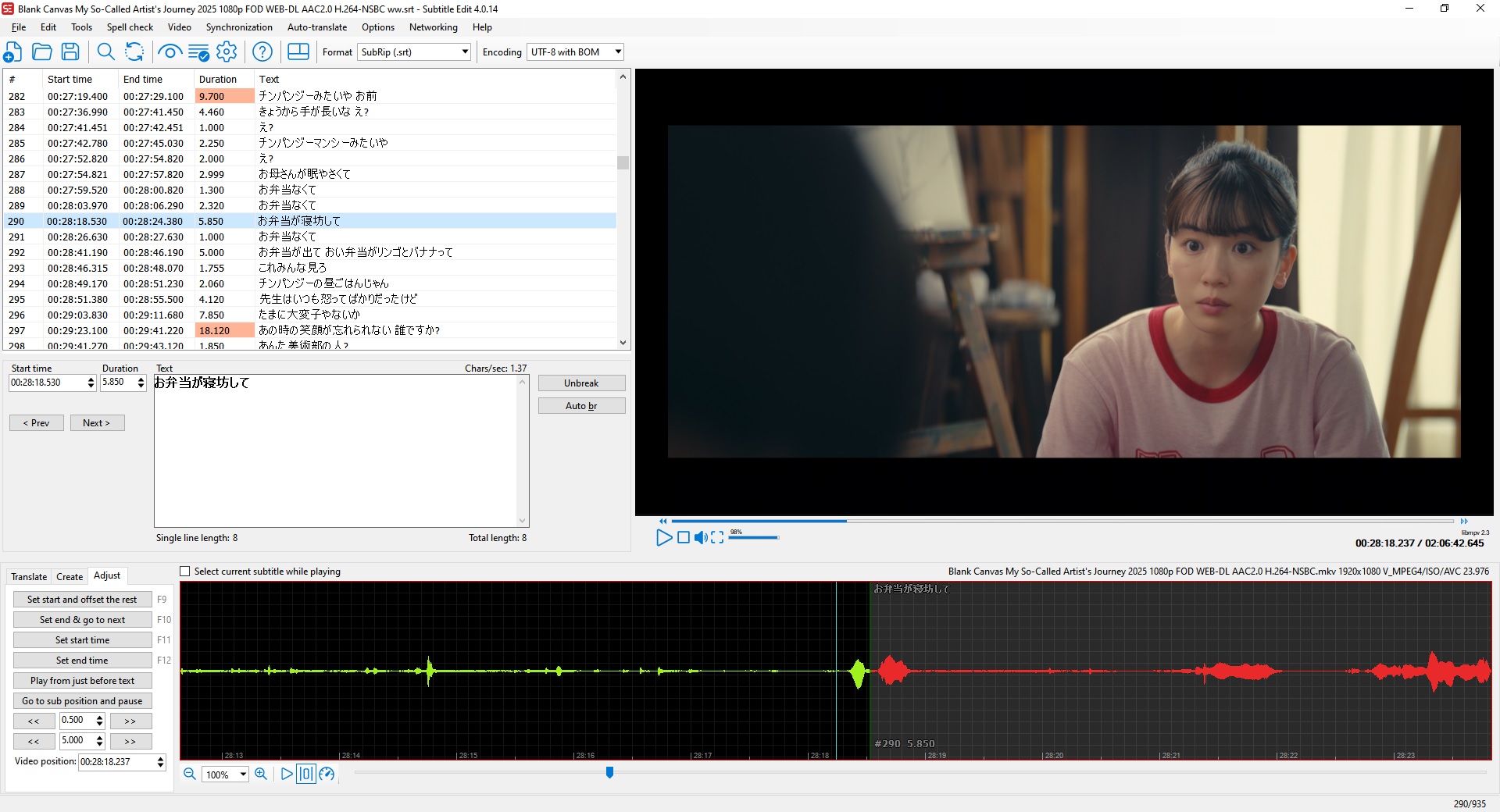Increase the Start time spinner value
The image size is (1500, 812).
click(x=91, y=379)
